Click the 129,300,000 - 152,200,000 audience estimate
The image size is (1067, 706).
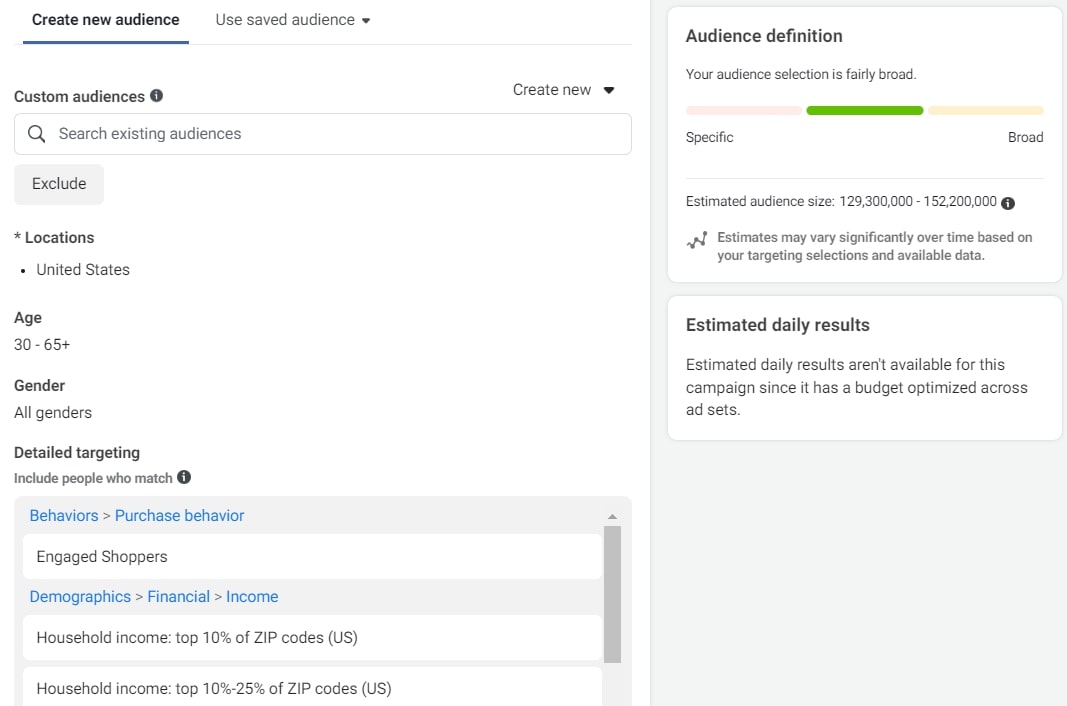click(x=918, y=202)
